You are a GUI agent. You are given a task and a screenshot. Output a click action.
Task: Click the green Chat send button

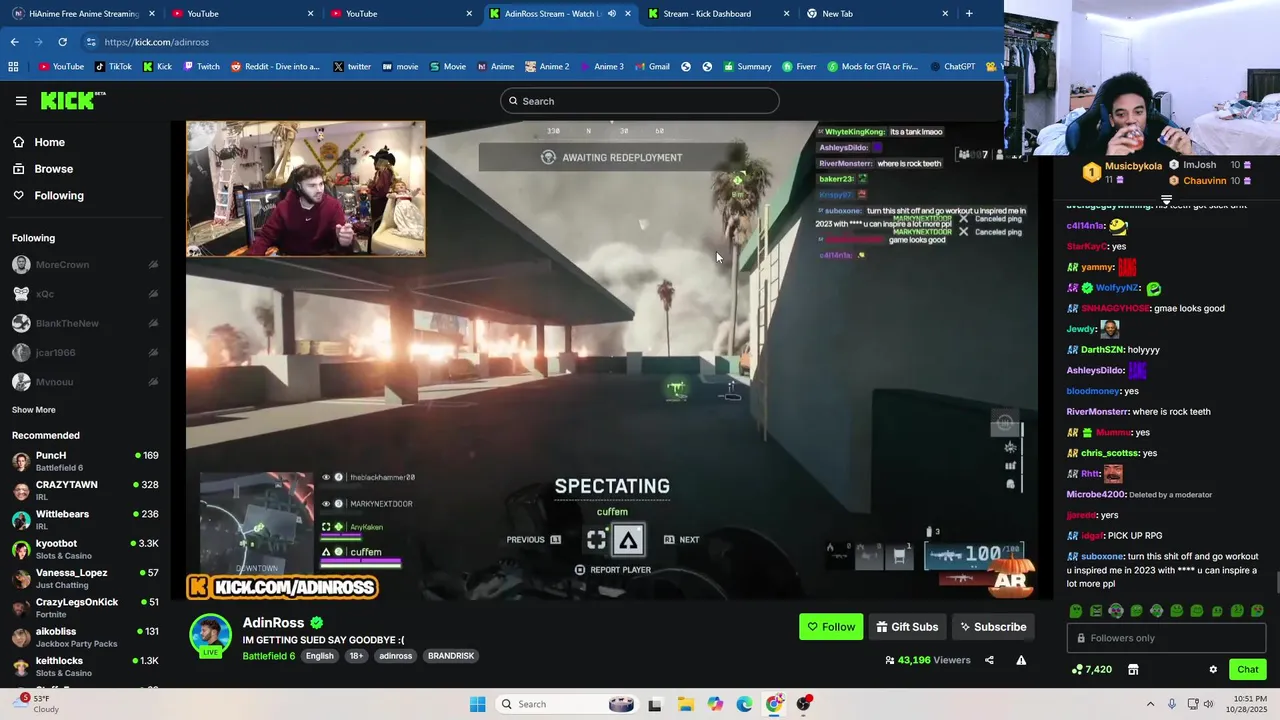[1247, 669]
